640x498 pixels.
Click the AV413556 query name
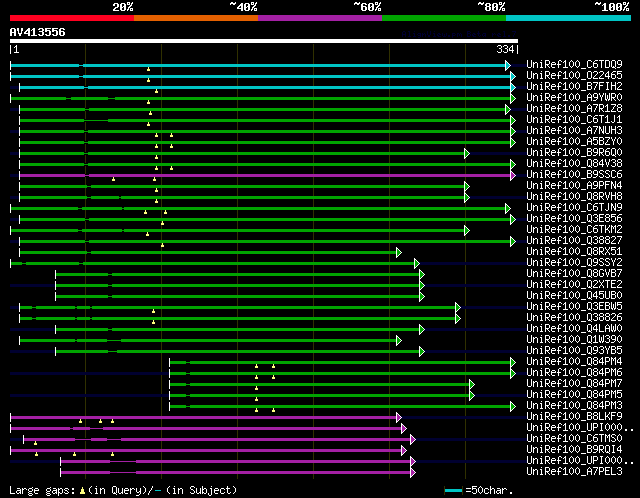(x=38, y=32)
